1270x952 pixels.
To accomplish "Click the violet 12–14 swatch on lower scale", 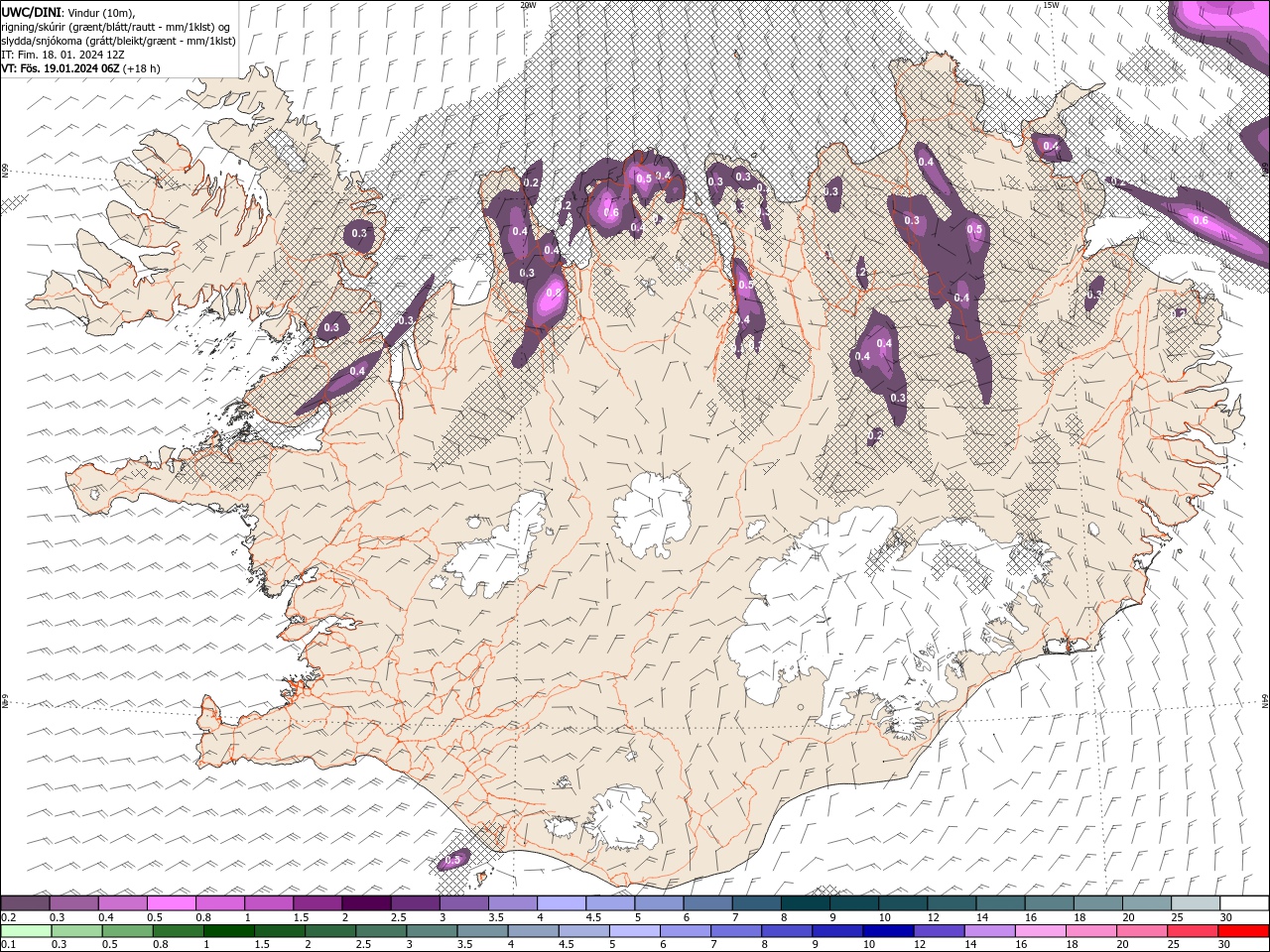I will tap(939, 931).
